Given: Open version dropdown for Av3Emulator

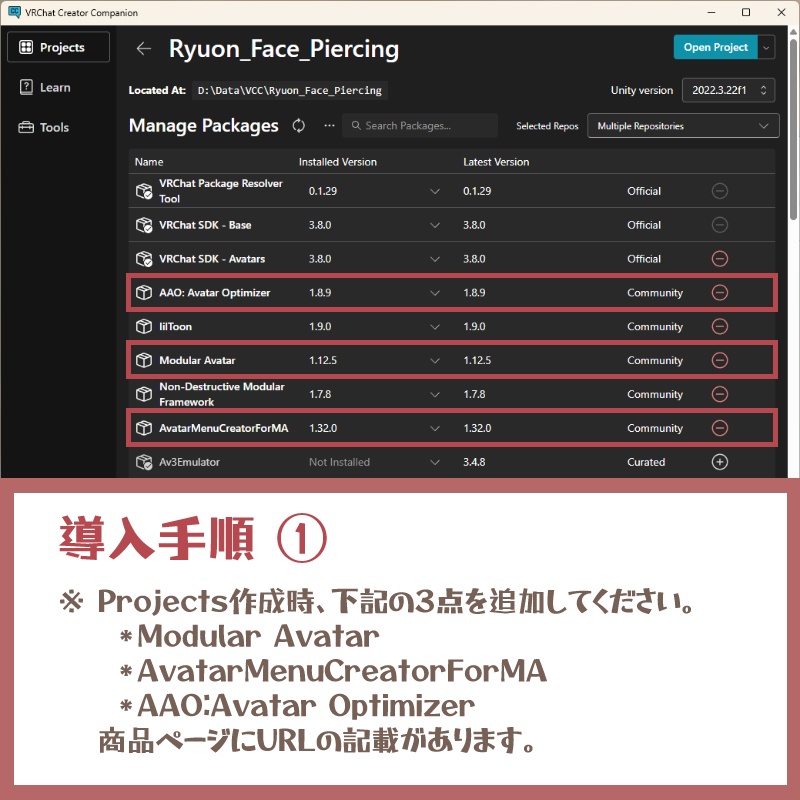Looking at the screenshot, I should (435, 462).
